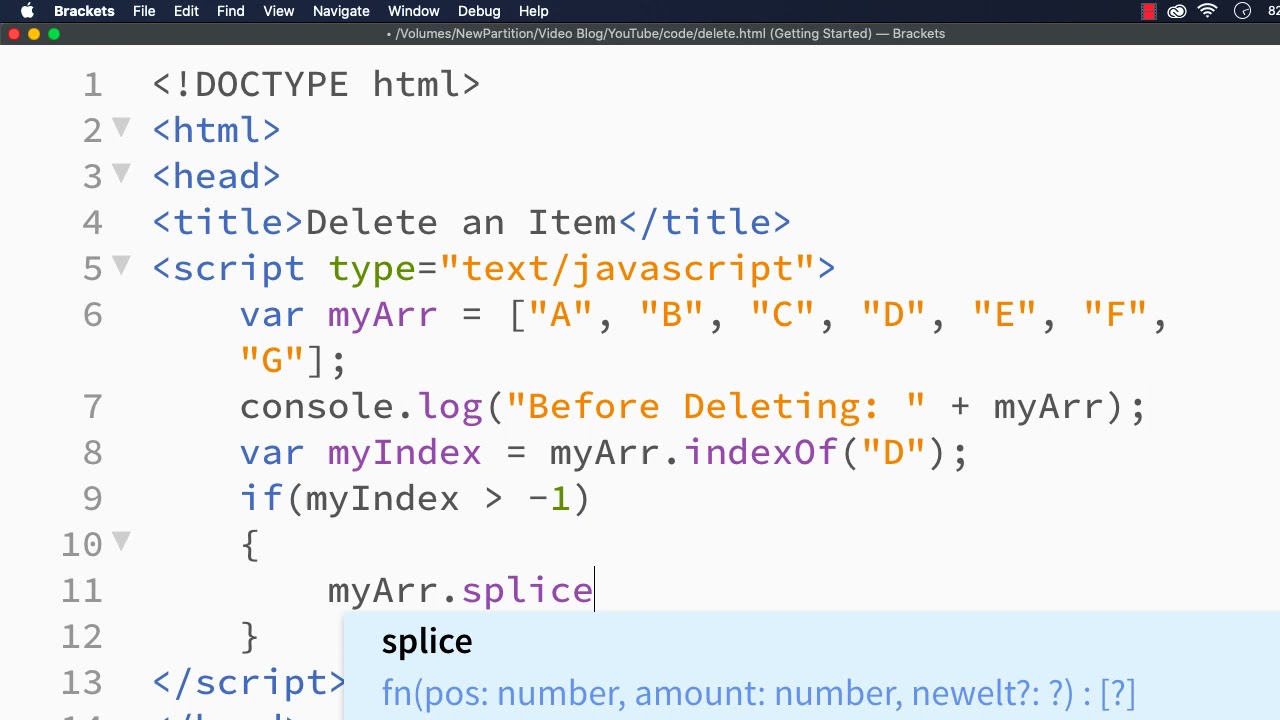Click line number 7 in the gutter
The width and height of the screenshot is (1280, 720).
point(93,407)
